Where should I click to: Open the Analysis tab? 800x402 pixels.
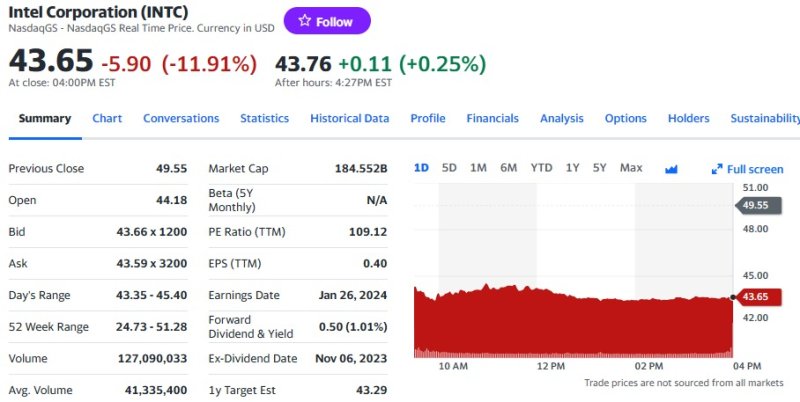[x=561, y=118]
